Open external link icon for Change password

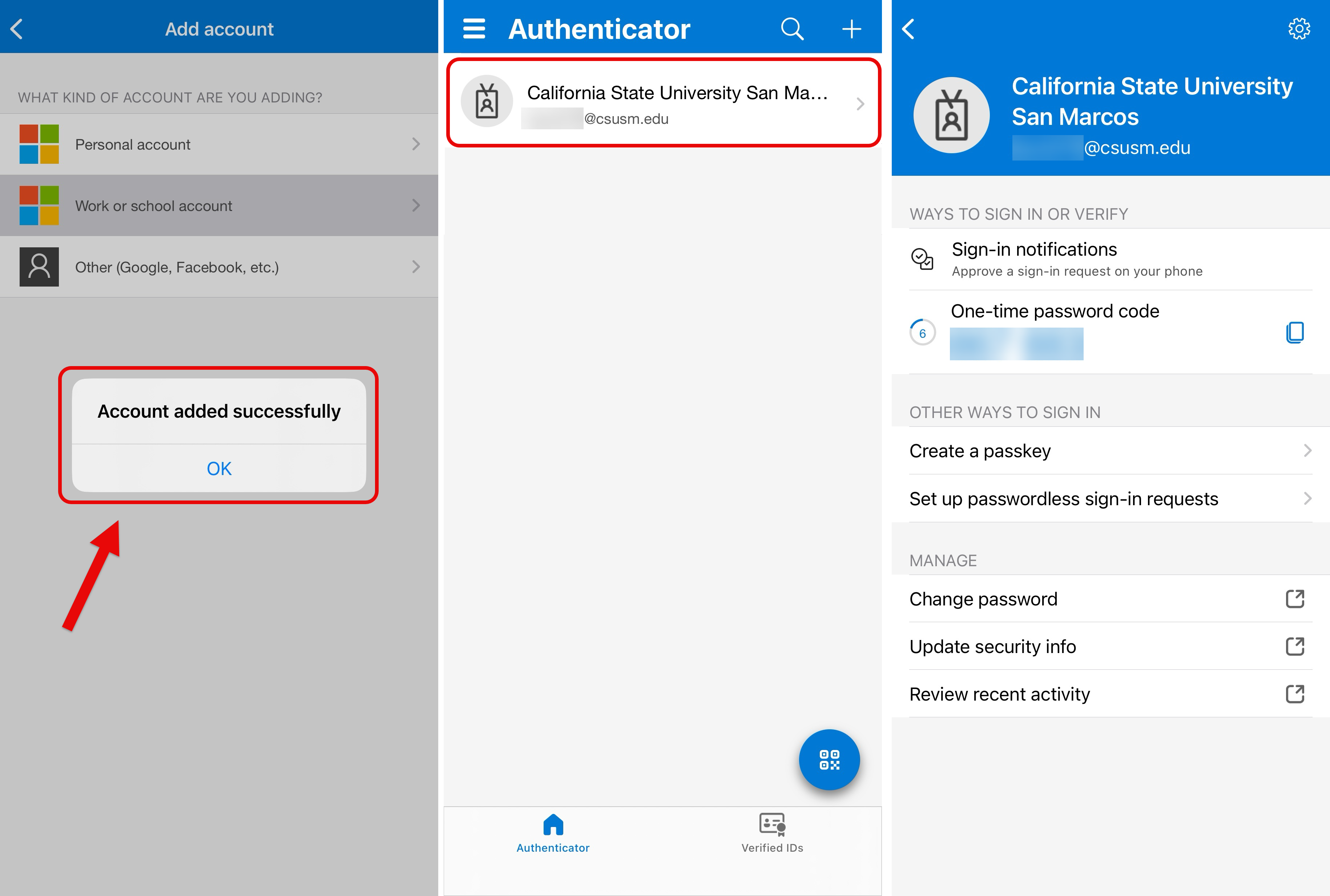[x=1294, y=599]
